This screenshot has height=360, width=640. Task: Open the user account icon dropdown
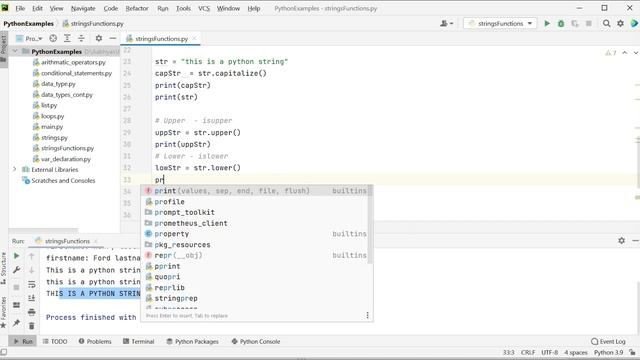click(x=447, y=24)
